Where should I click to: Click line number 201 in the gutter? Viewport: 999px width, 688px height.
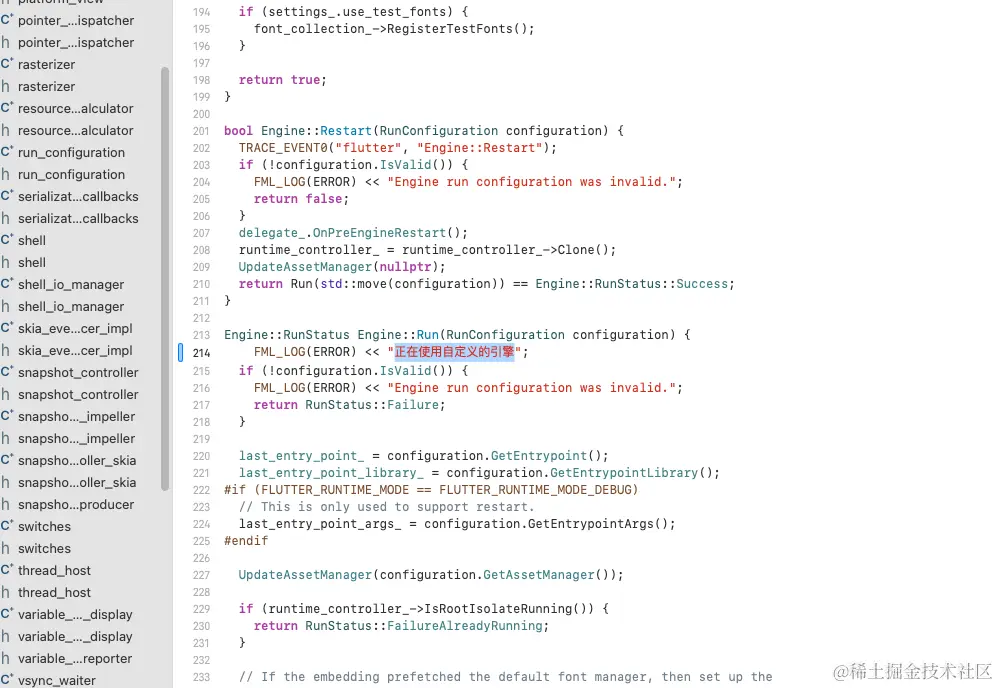pos(201,131)
